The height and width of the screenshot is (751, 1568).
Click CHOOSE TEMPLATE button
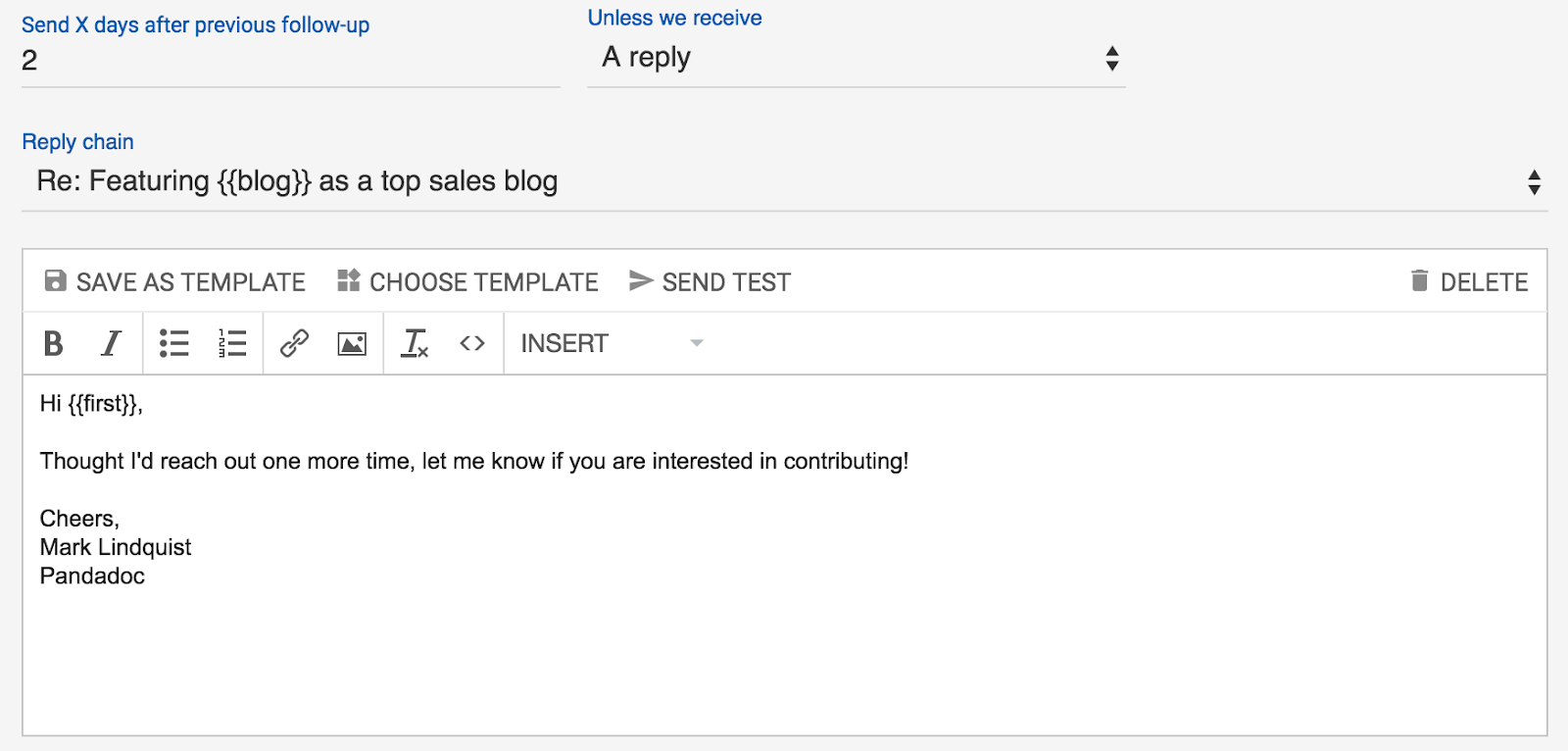click(483, 282)
